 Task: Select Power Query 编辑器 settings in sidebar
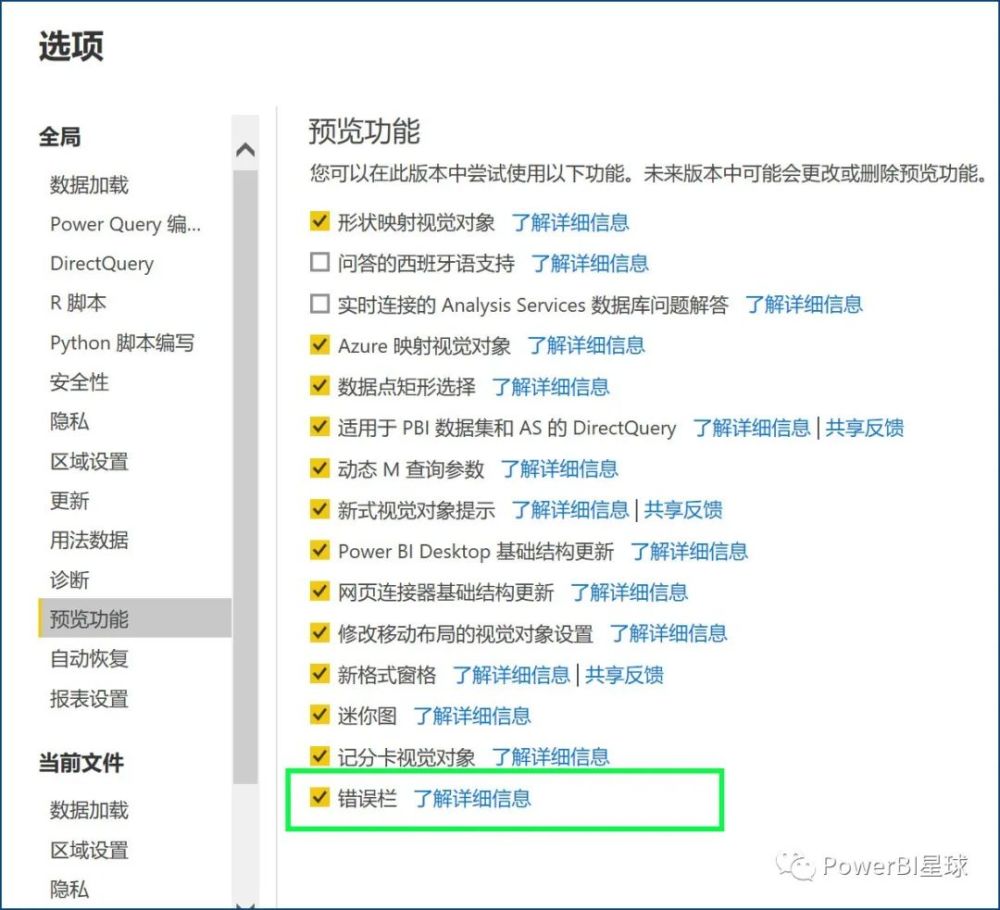[125, 224]
